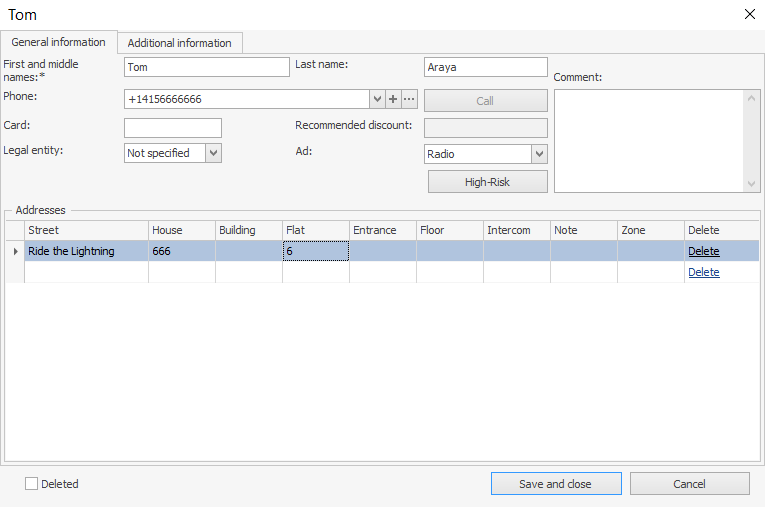
Task: Click Delete link in the empty row
Action: tap(703, 272)
